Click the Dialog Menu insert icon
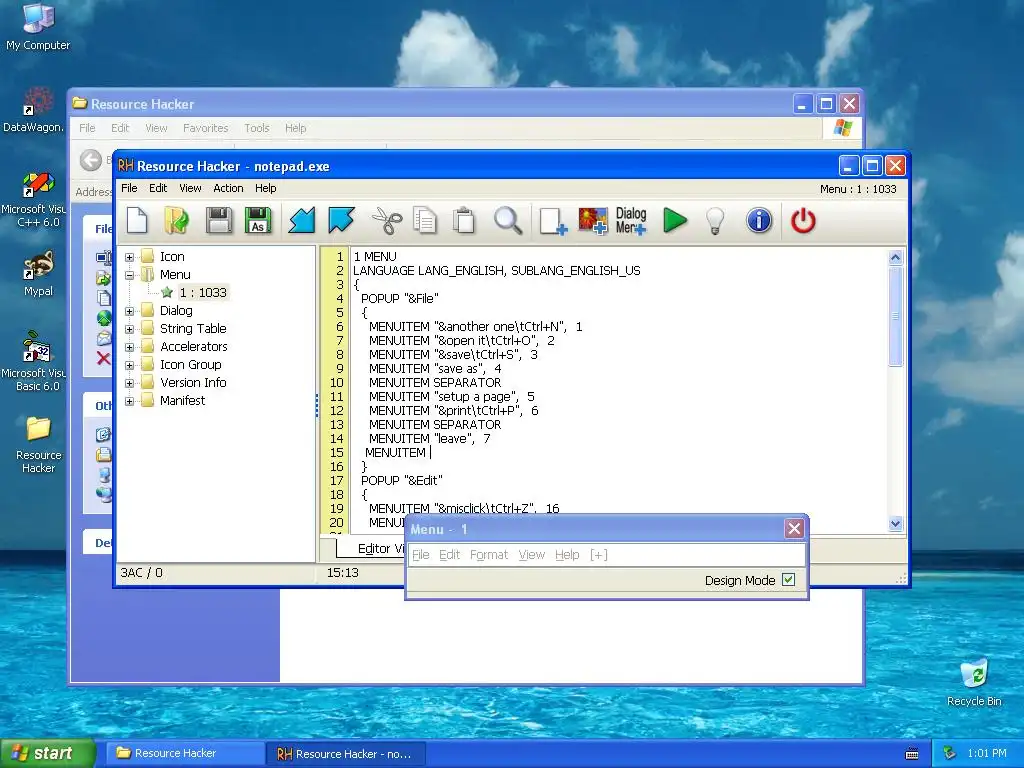Screen dimensions: 1024x768 click(x=631, y=221)
